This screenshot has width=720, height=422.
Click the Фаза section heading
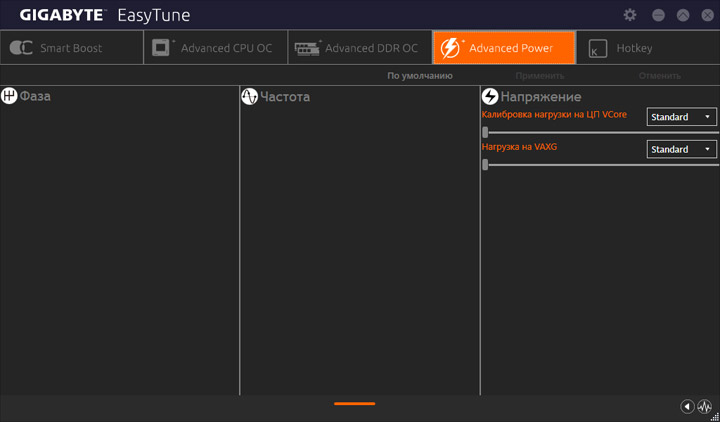point(35,96)
